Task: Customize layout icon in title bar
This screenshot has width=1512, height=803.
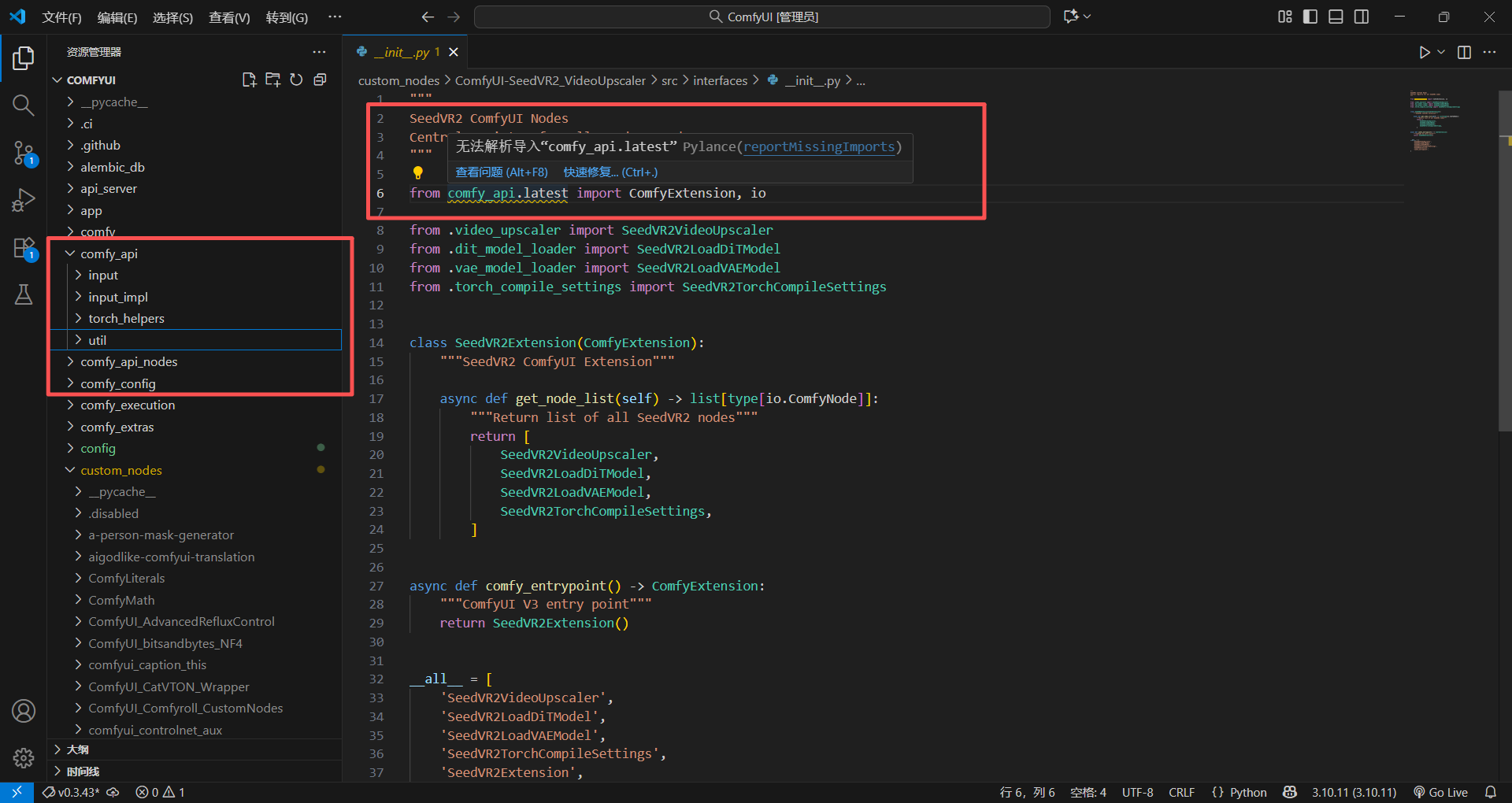Action: point(1285,17)
